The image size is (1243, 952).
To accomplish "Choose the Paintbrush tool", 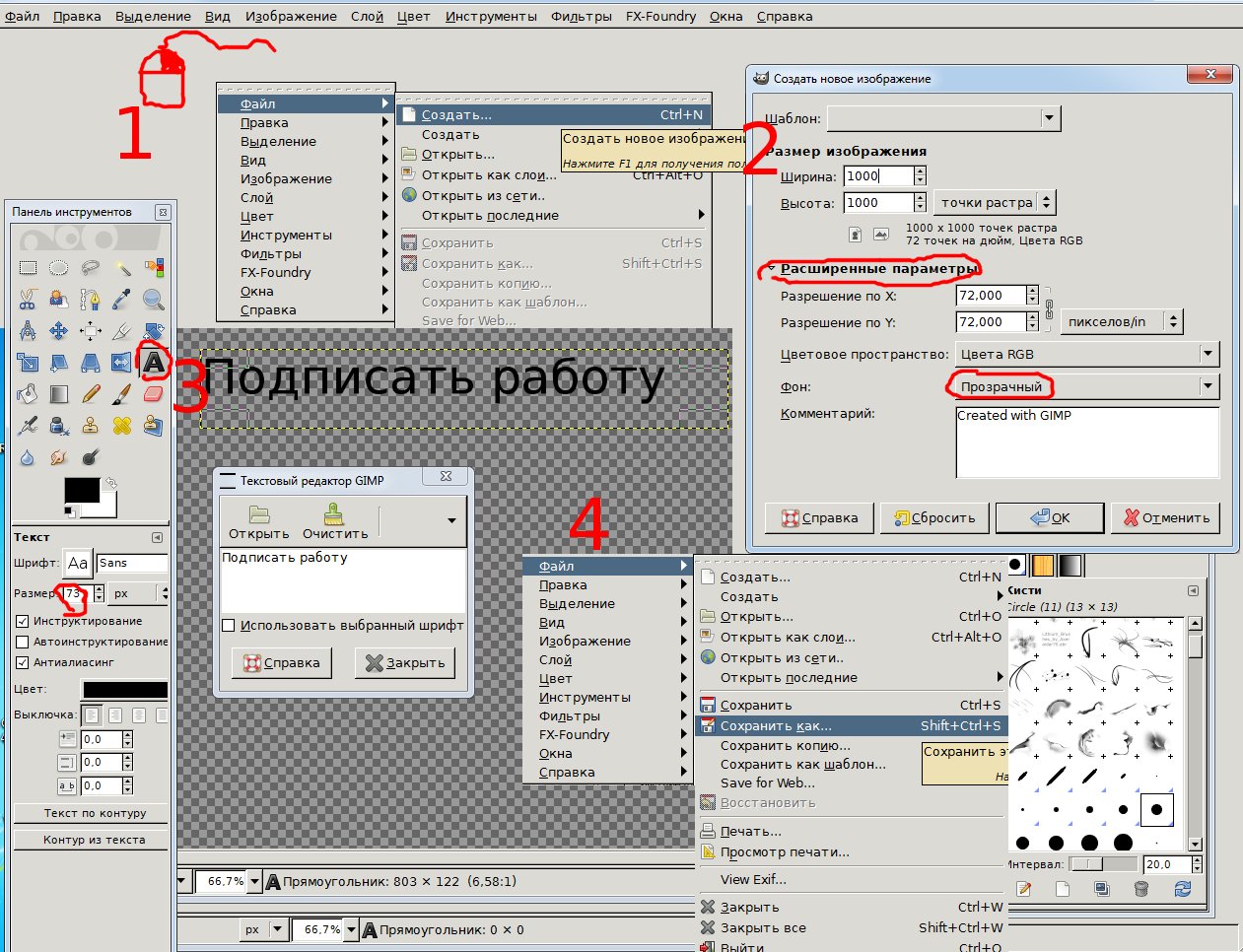I will pos(122,394).
